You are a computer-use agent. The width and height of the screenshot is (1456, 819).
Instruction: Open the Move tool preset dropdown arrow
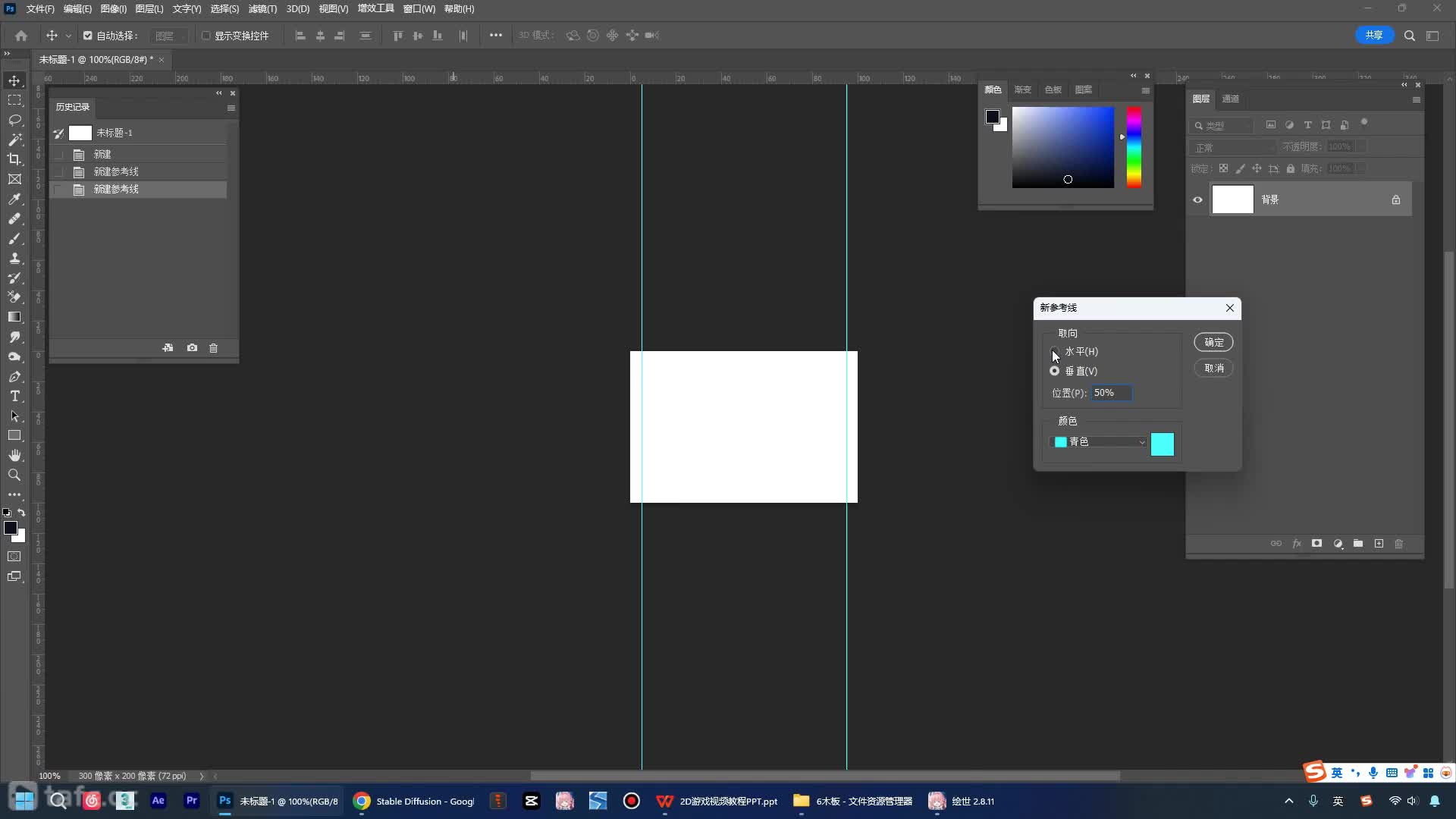[x=68, y=36]
